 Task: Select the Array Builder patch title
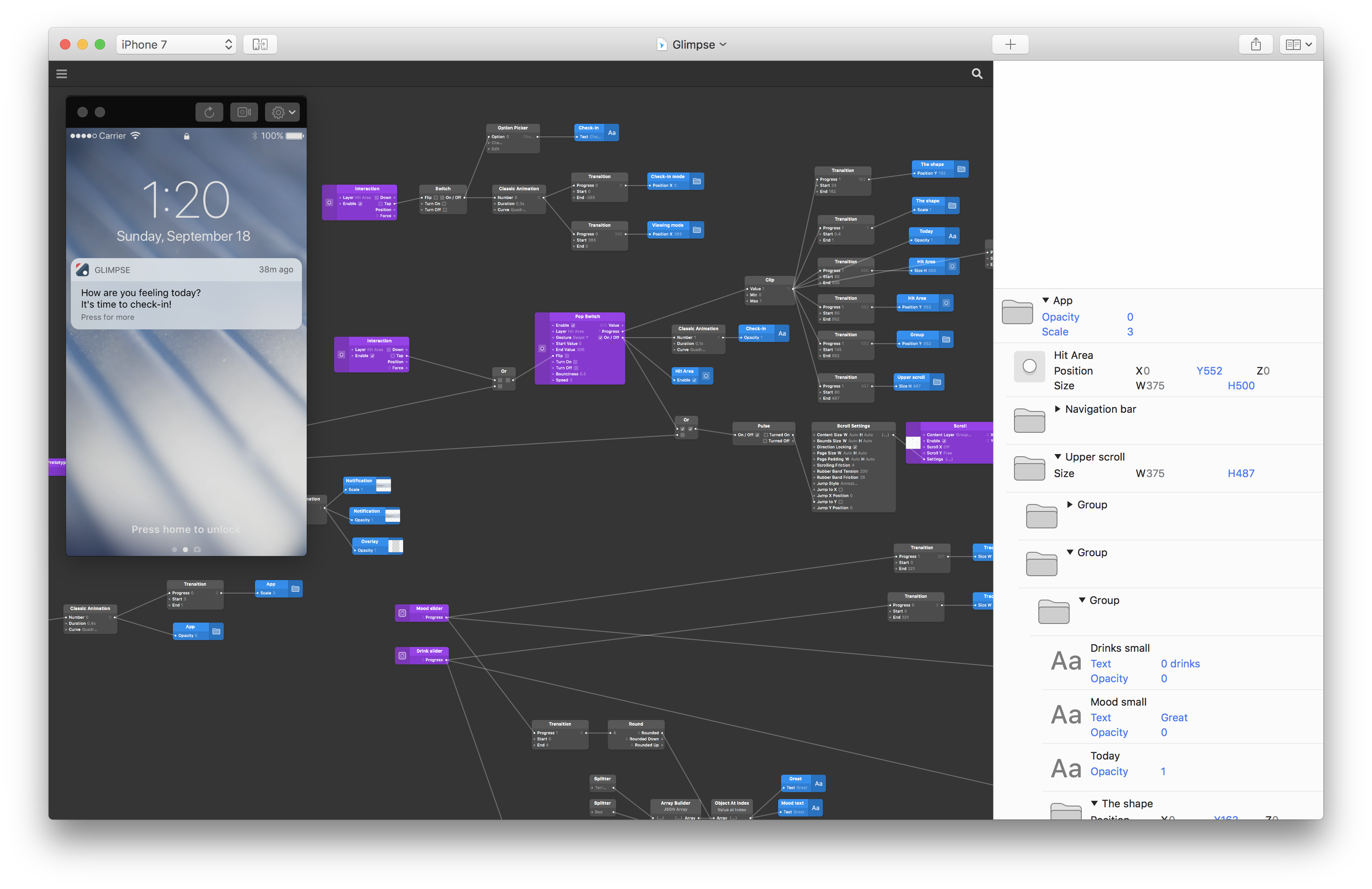click(675, 803)
